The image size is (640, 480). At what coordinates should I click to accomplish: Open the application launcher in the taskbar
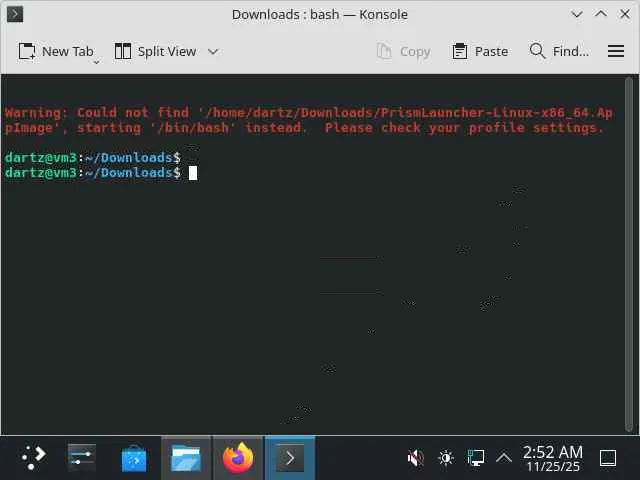pyautogui.click(x=34, y=458)
